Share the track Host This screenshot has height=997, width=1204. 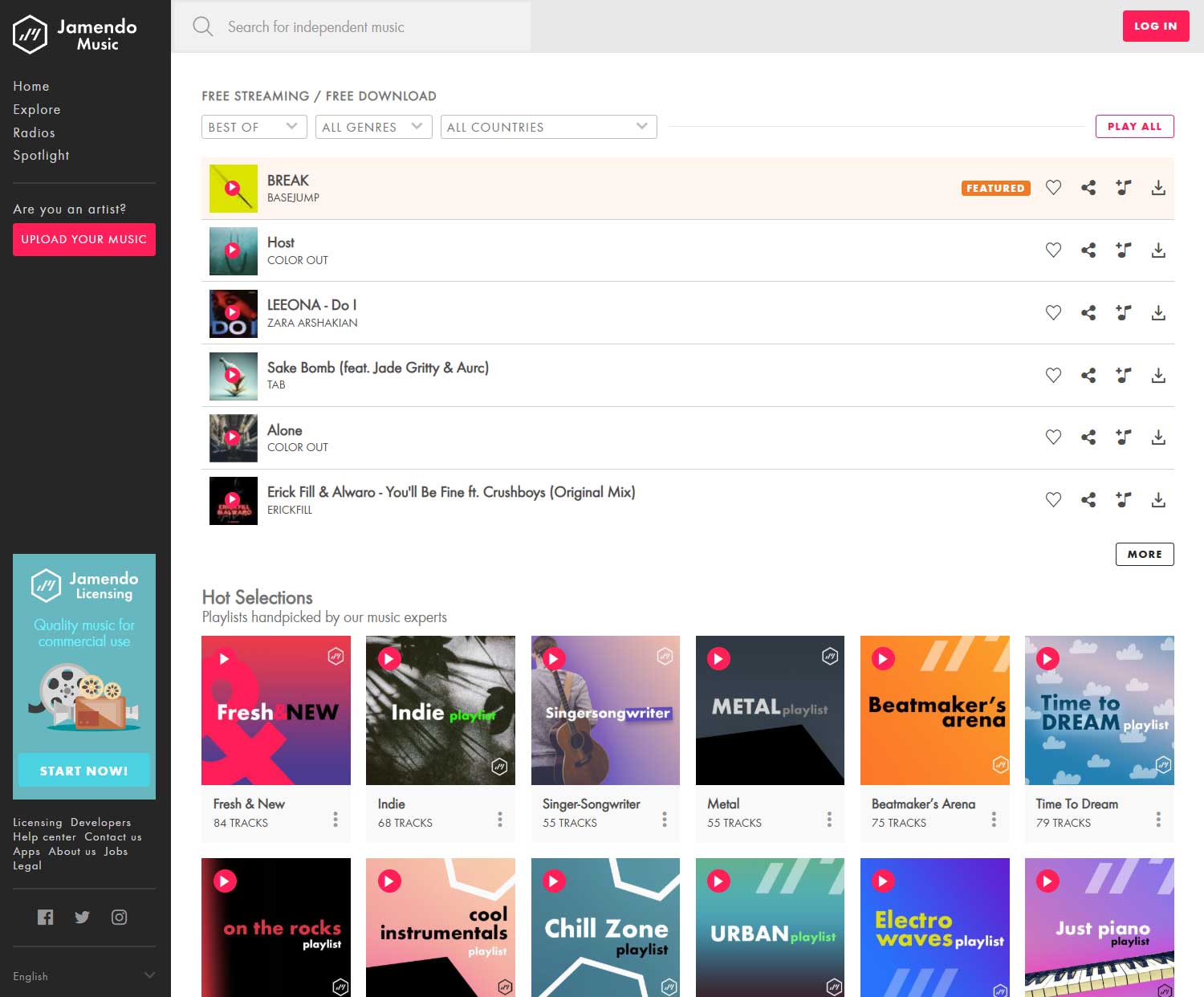(1088, 250)
